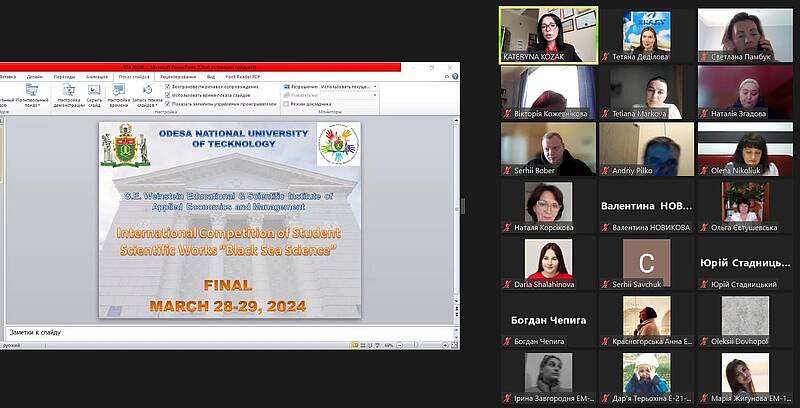The image size is (800, 408).
Task: Click the university crest logo on the slide
Action: (125, 145)
